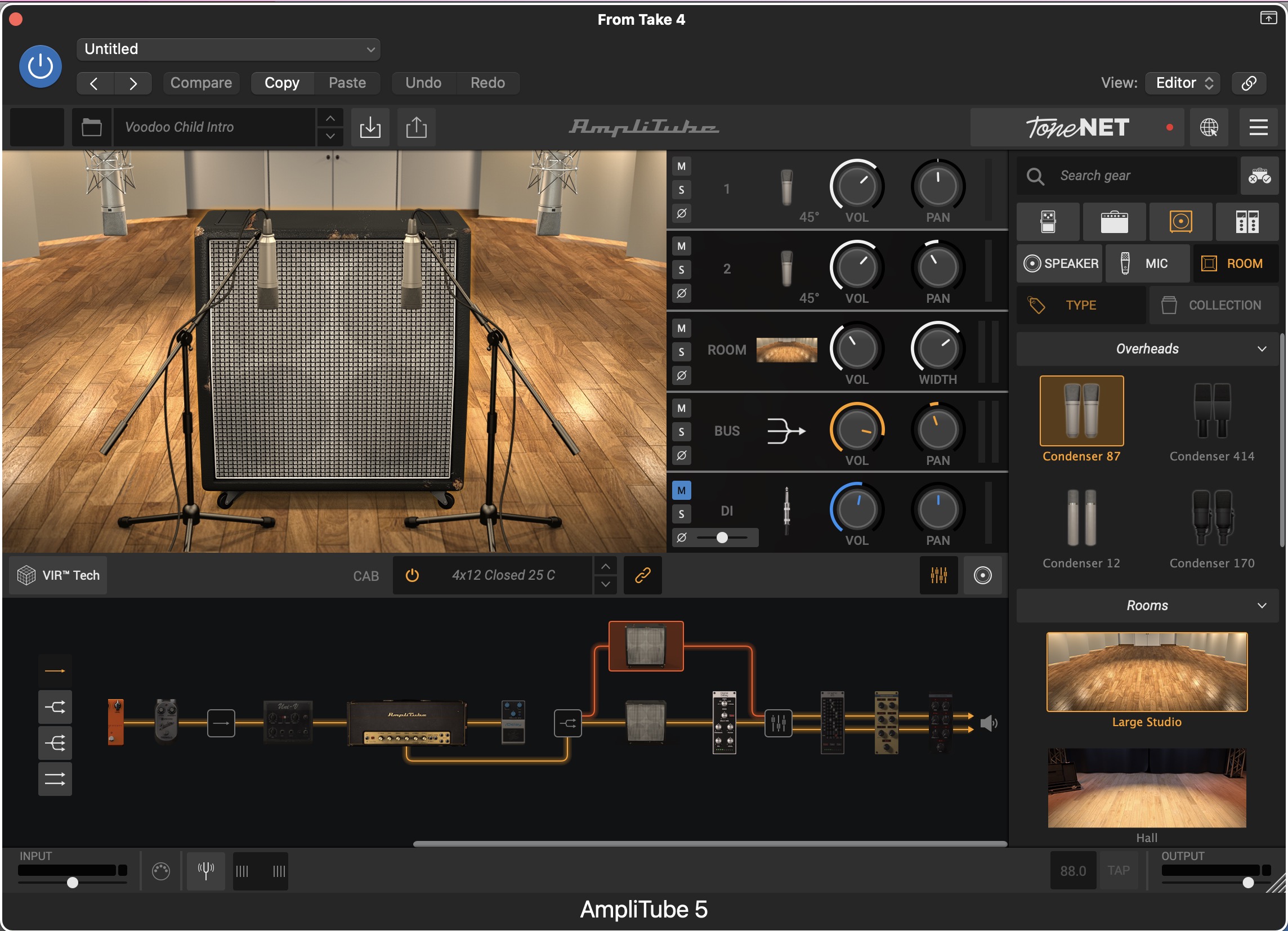
Task: Collapse the Rooms section
Action: 1147,606
